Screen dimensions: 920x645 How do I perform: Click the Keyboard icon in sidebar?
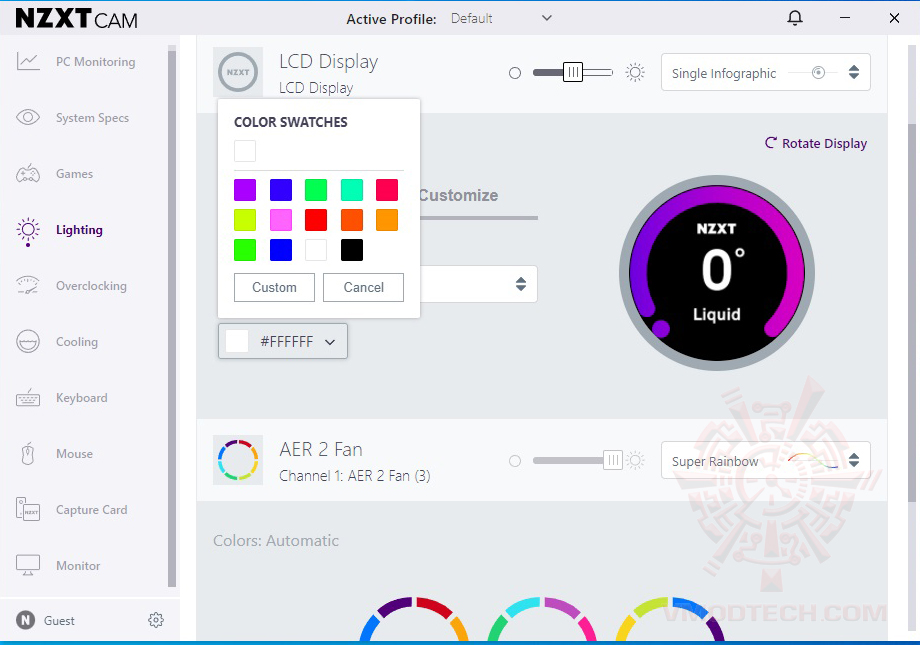[28, 398]
